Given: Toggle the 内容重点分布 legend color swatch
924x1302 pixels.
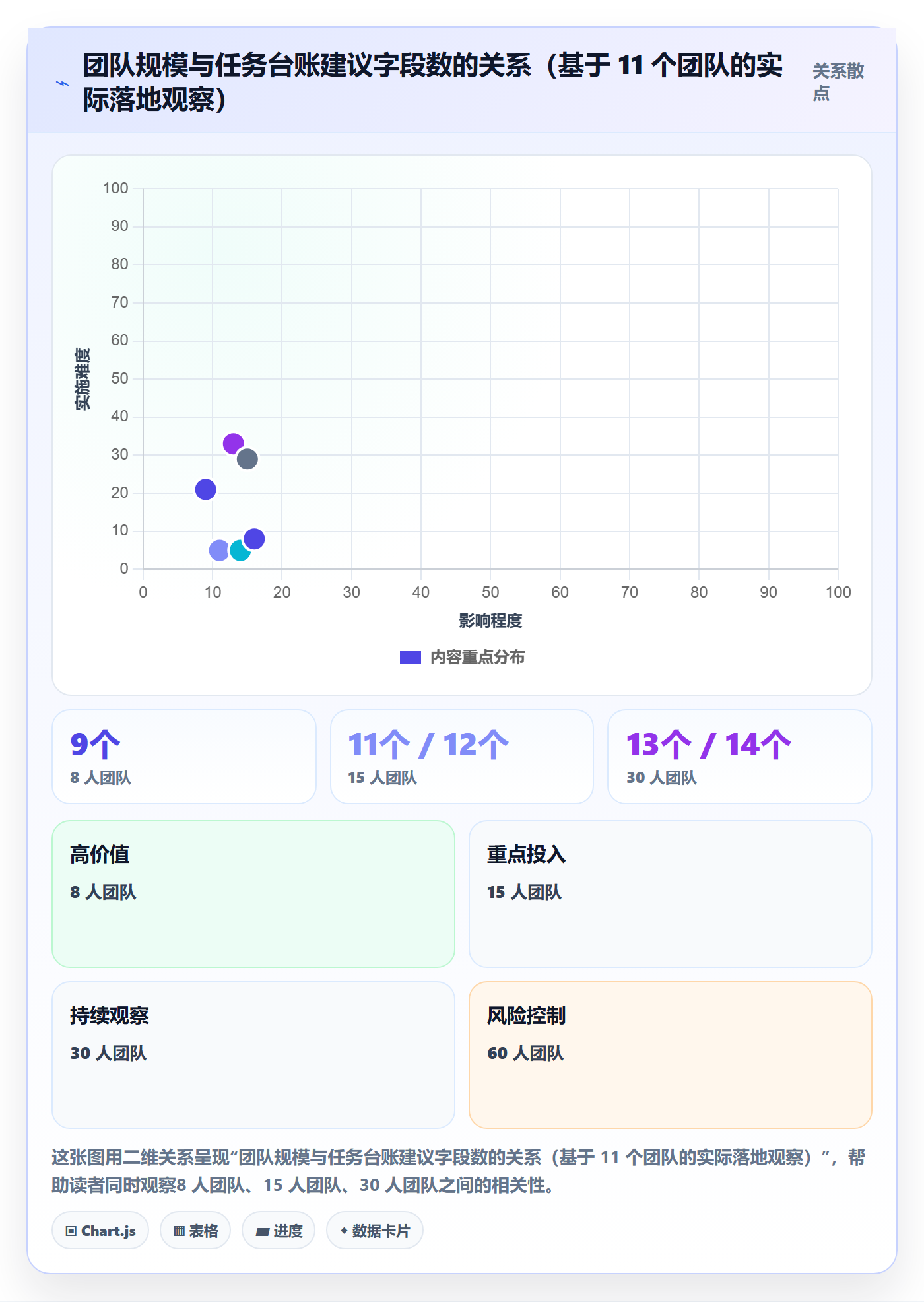Looking at the screenshot, I should pos(410,658).
